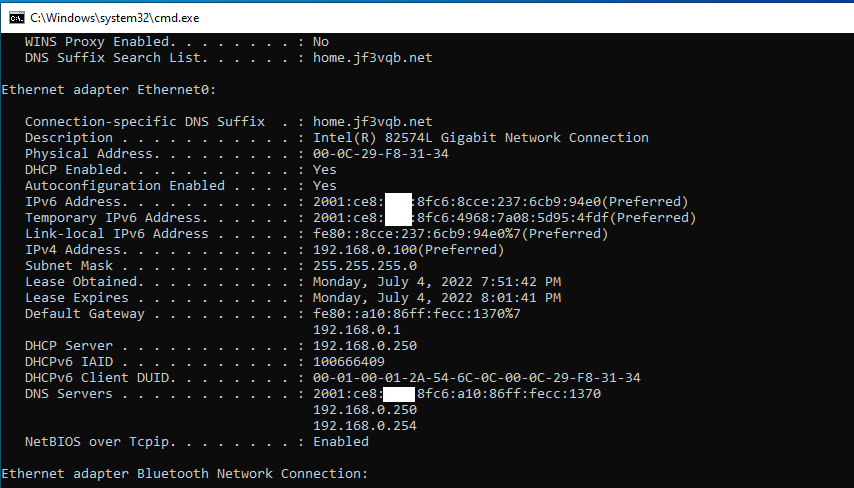Click the window title C:\Windows\system32\cmd.exe
854x488 pixels.
pyautogui.click(x=115, y=18)
